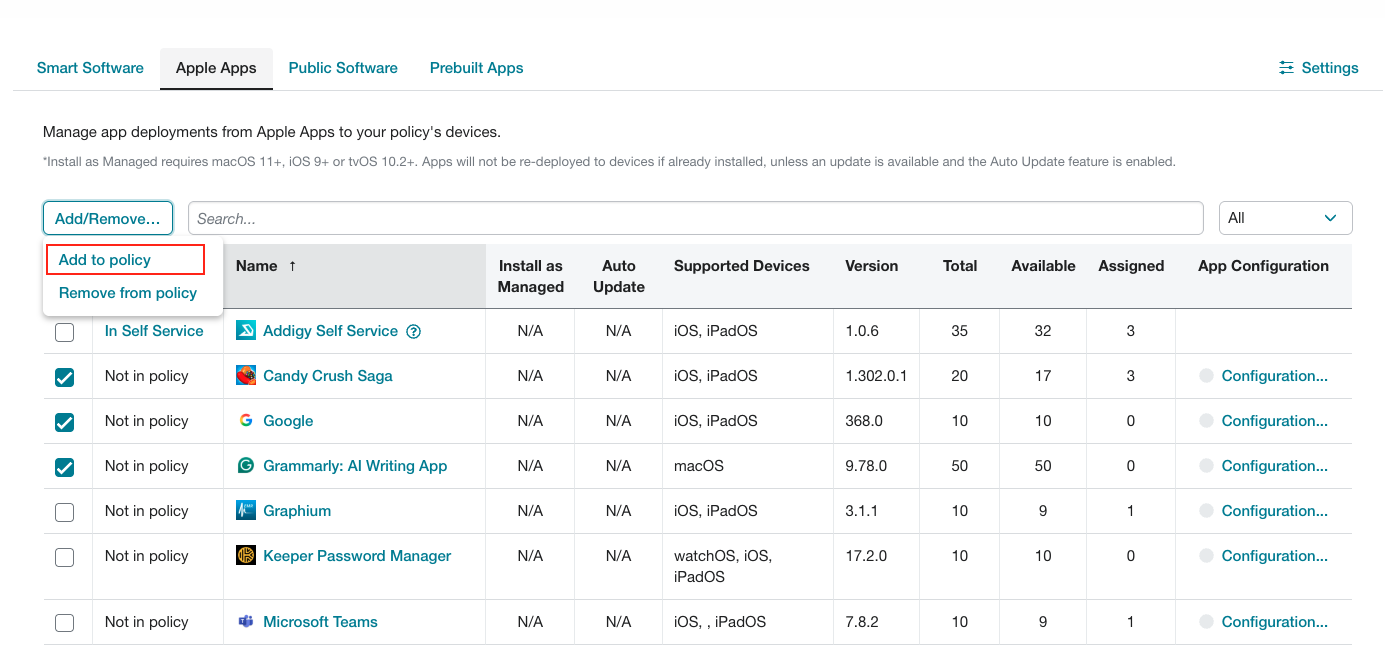Click the Google app icon

(x=246, y=421)
